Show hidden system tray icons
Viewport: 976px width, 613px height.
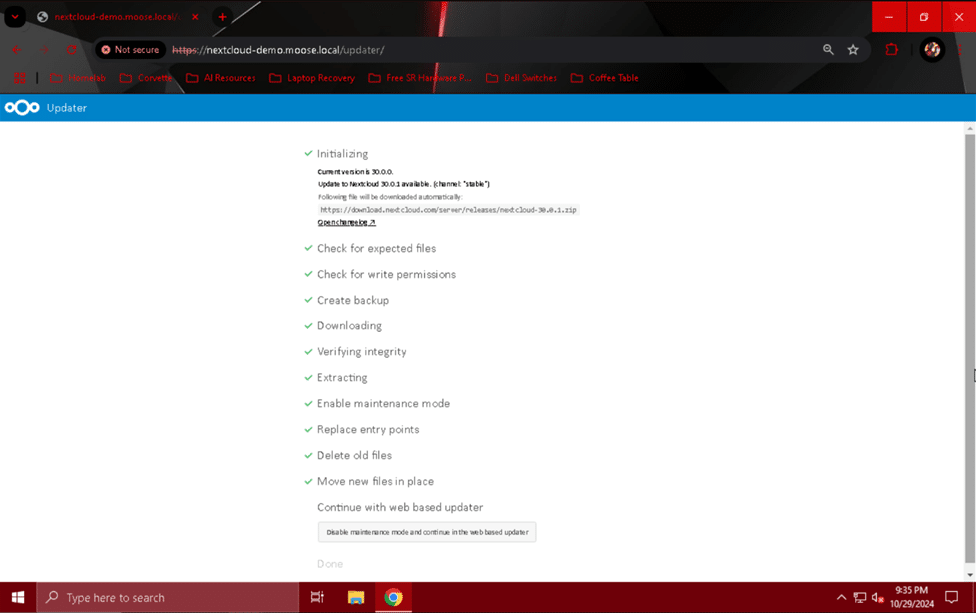pyautogui.click(x=841, y=597)
